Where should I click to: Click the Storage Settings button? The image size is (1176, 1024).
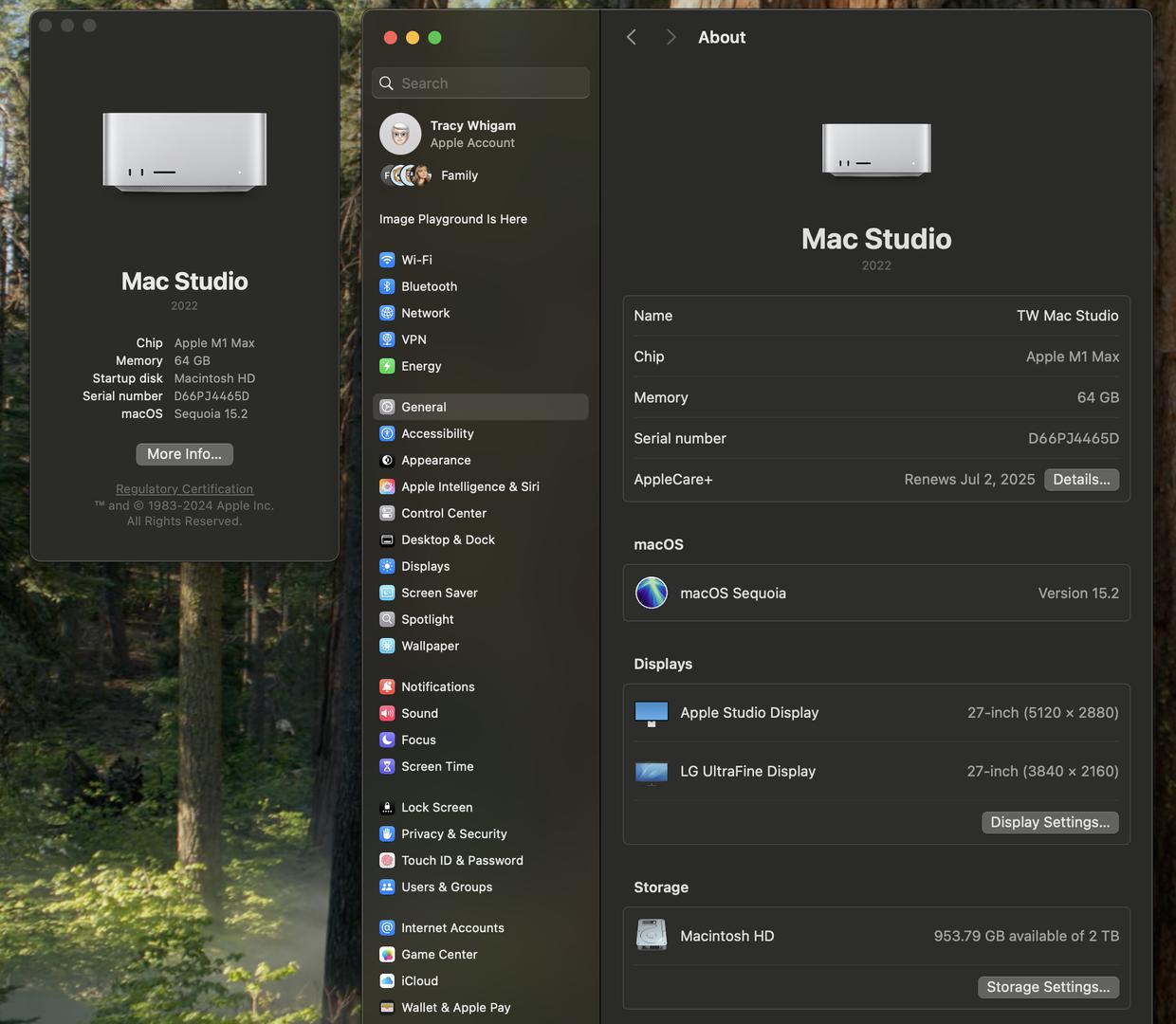(1048, 987)
